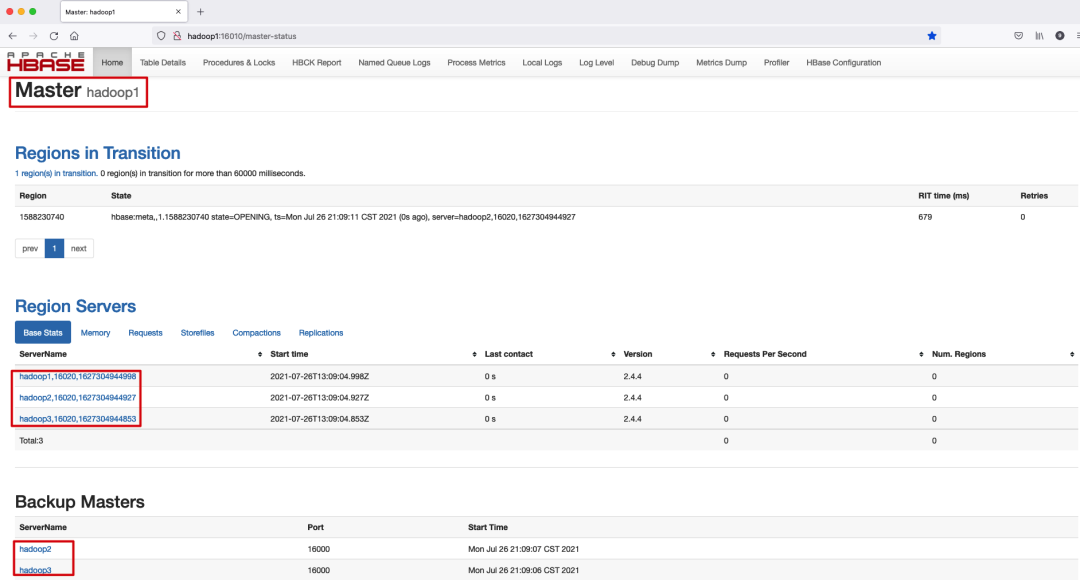Select the Total:3 row label
1080x580 pixels.
coord(31,441)
